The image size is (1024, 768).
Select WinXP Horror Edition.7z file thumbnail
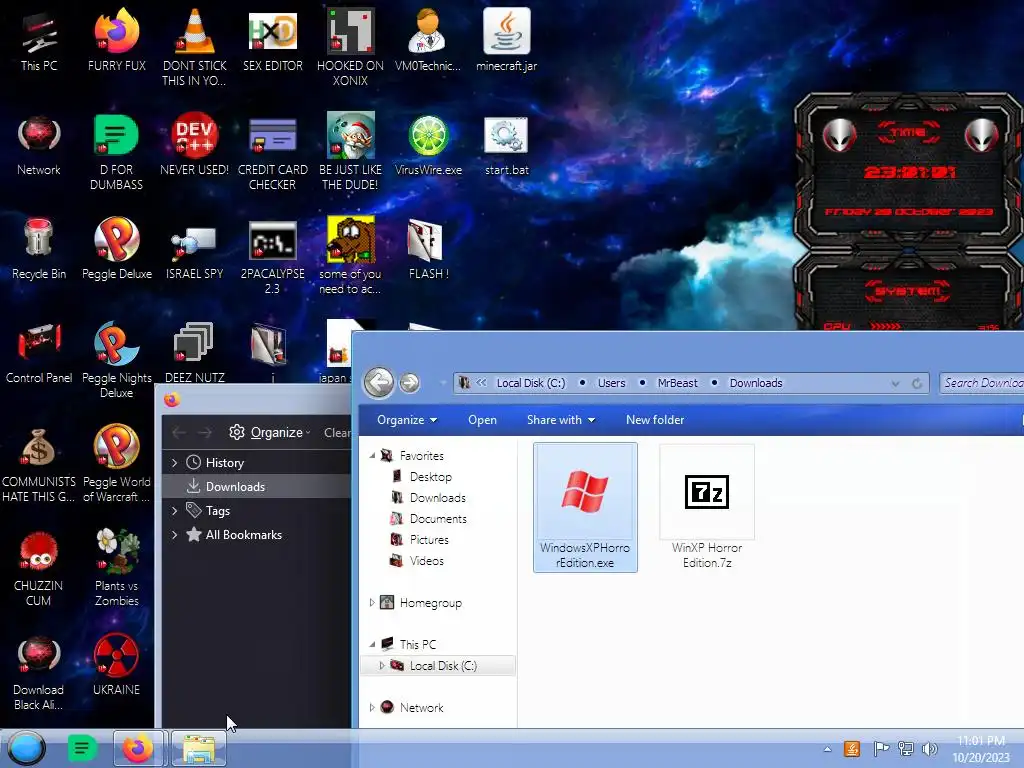tap(707, 507)
